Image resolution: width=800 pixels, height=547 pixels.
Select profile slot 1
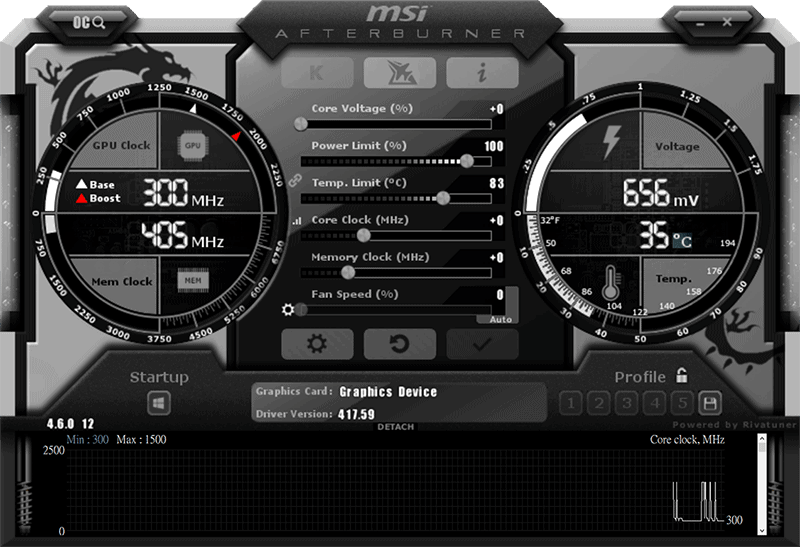[x=571, y=404]
